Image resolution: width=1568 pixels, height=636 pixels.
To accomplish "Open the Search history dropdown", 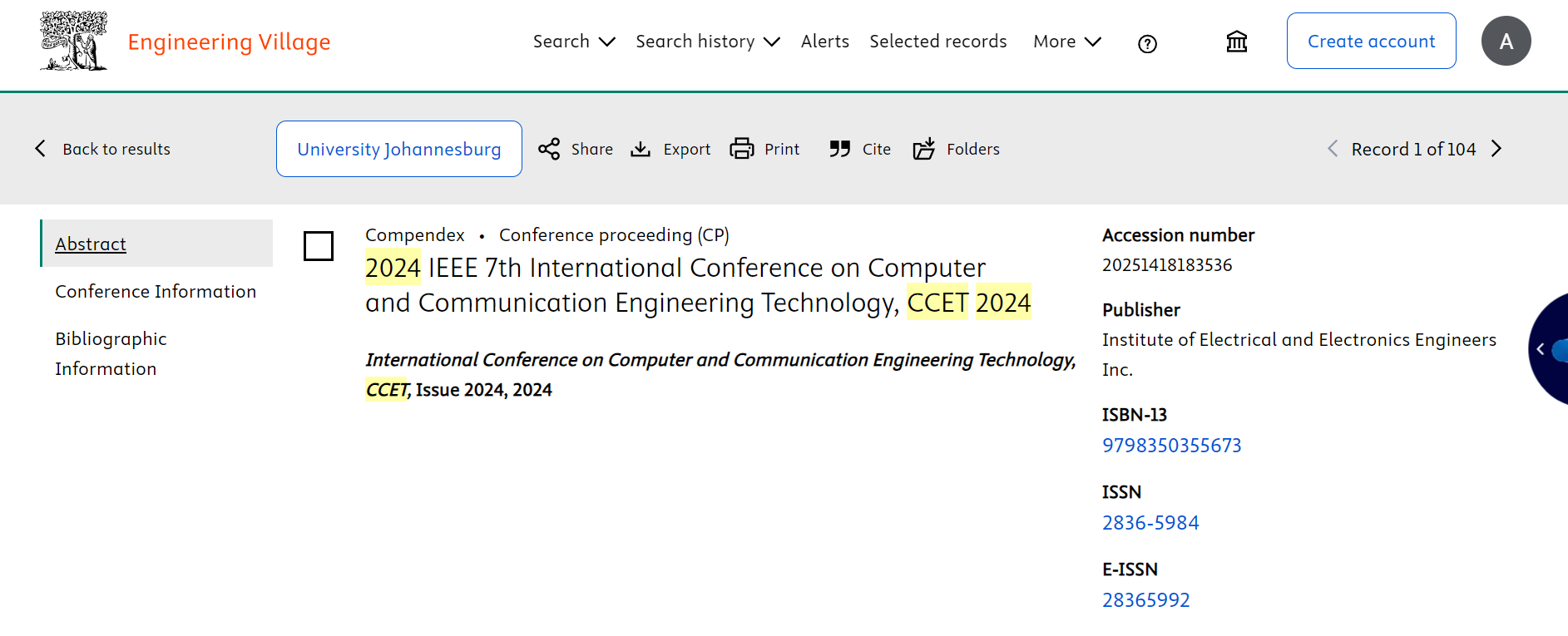I will [708, 42].
